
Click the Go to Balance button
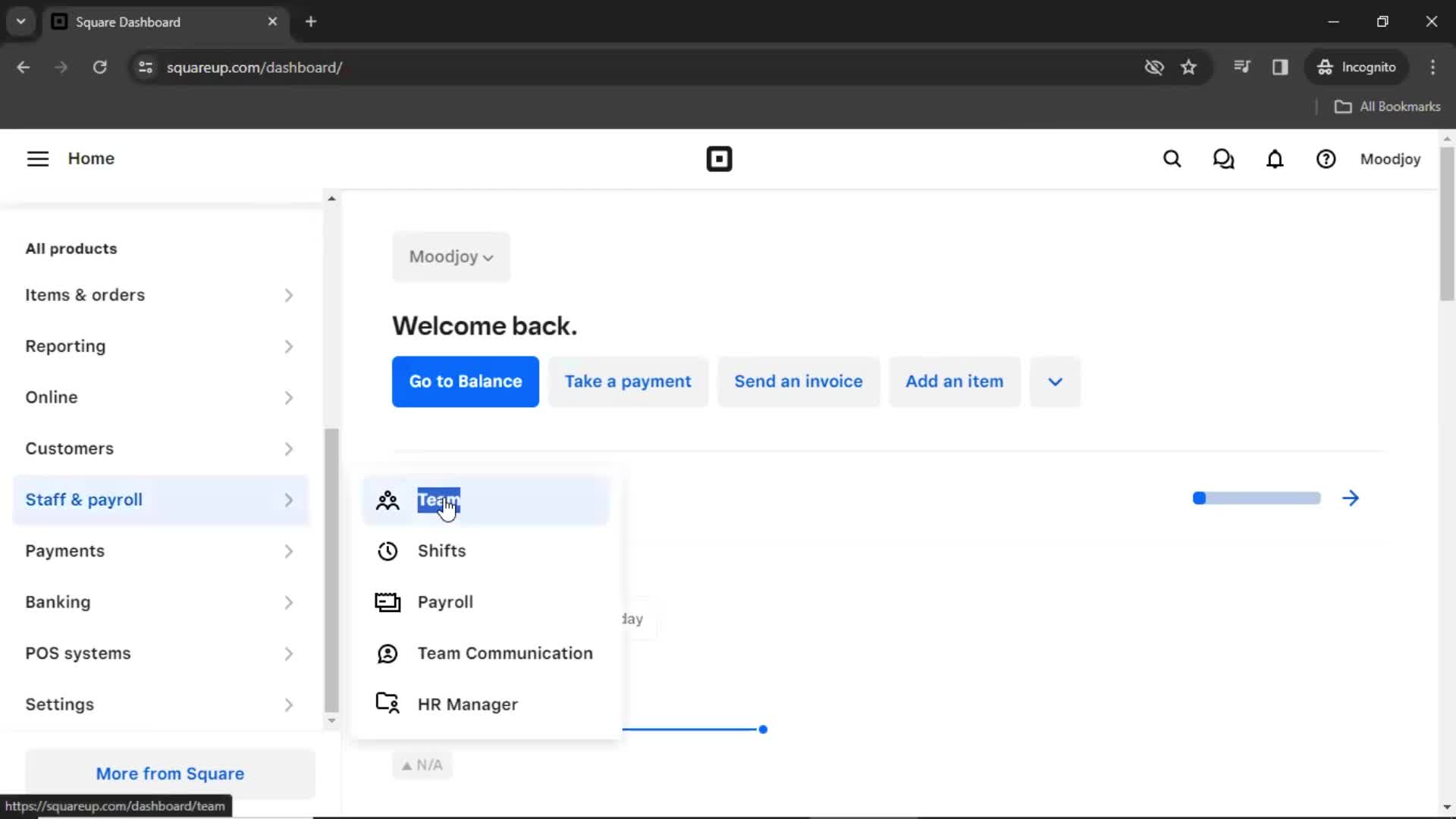(x=466, y=381)
